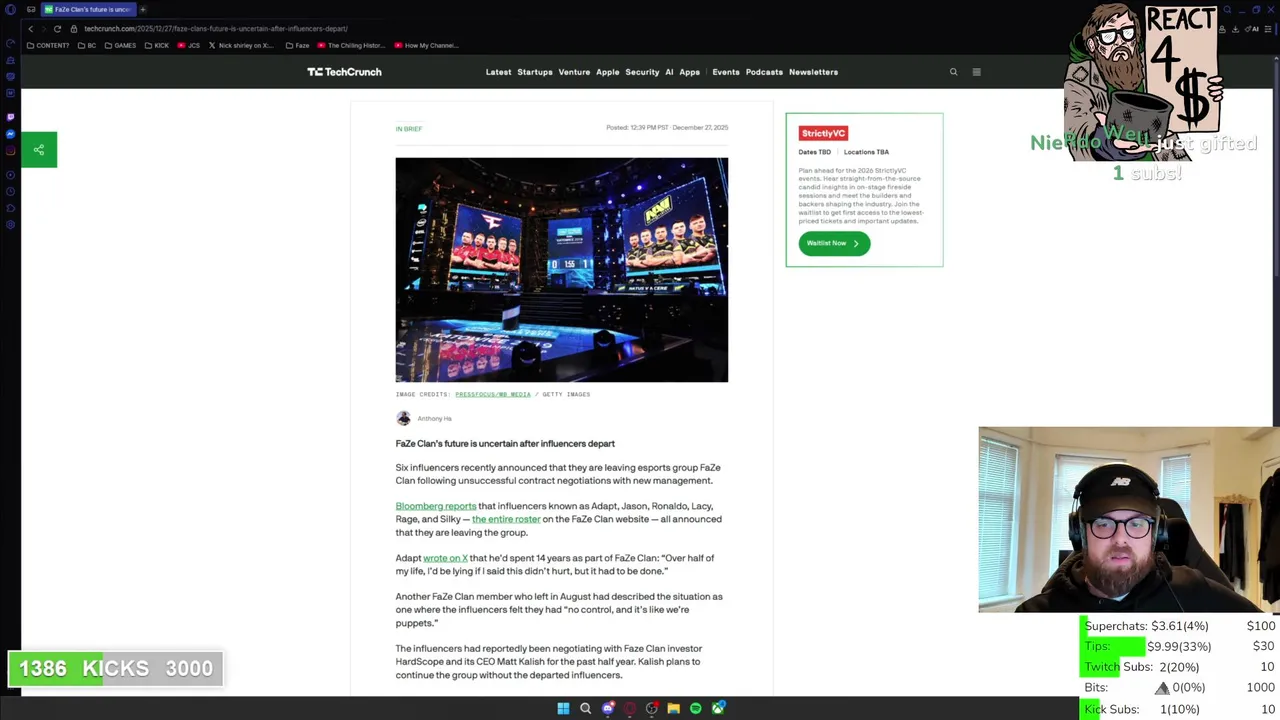Viewport: 1280px width, 720px height.
Task: Click the Posted December 27, 2025 timestamp
Action: 667,128
